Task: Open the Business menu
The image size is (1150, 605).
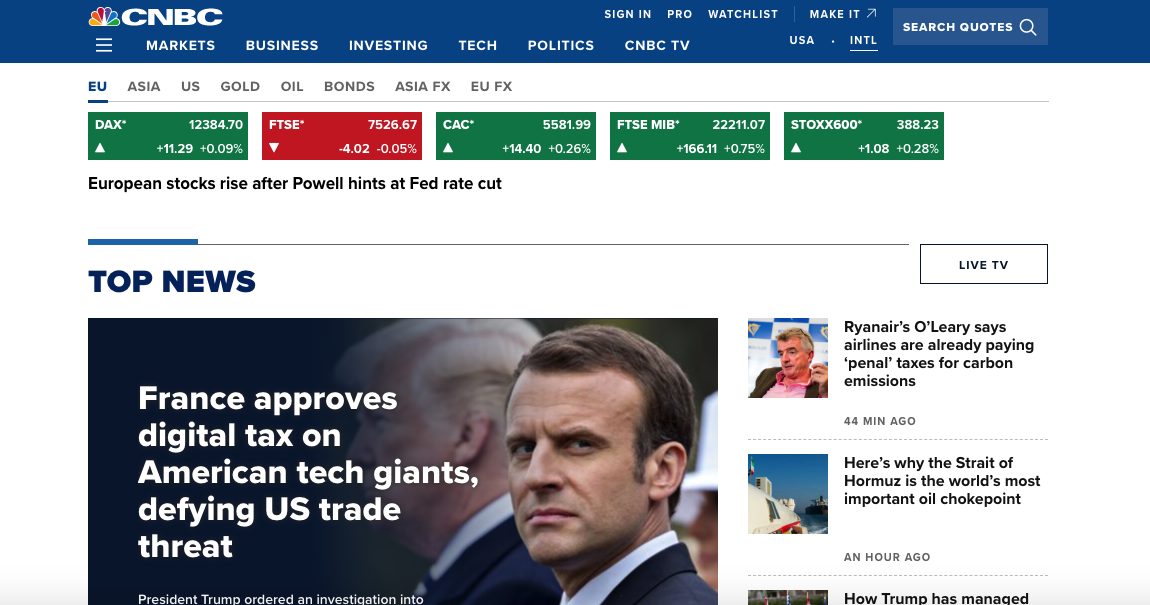Action: (282, 45)
